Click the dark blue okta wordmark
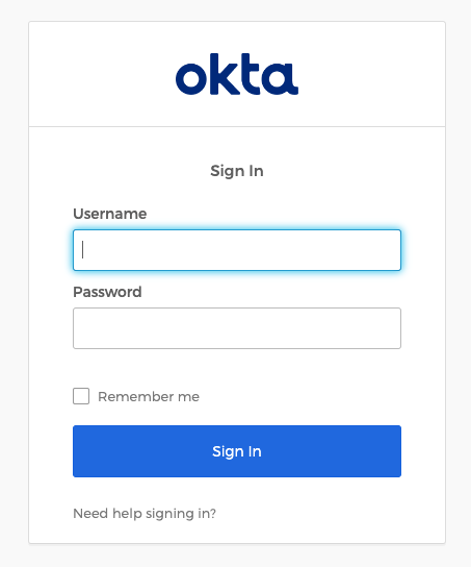 pos(237,74)
